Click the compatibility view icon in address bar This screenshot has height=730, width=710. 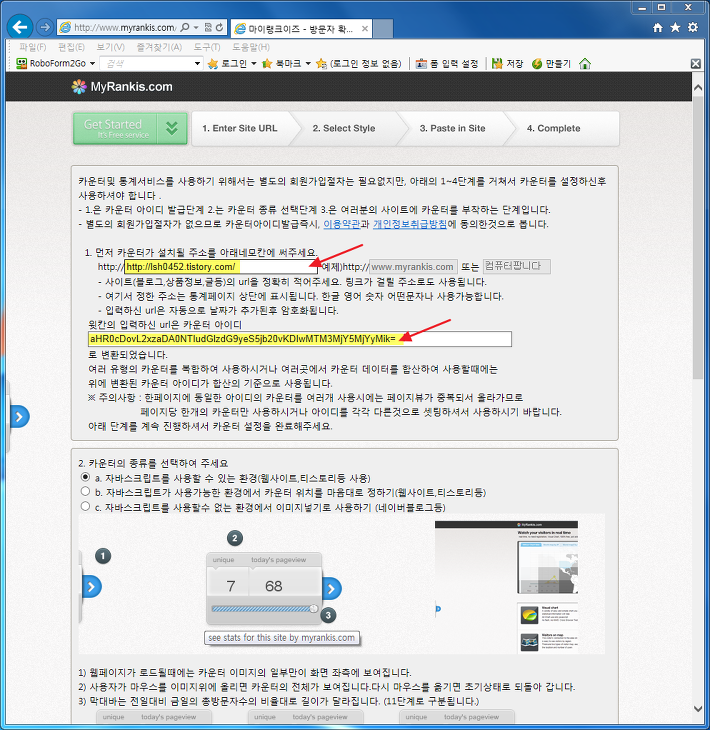208,27
